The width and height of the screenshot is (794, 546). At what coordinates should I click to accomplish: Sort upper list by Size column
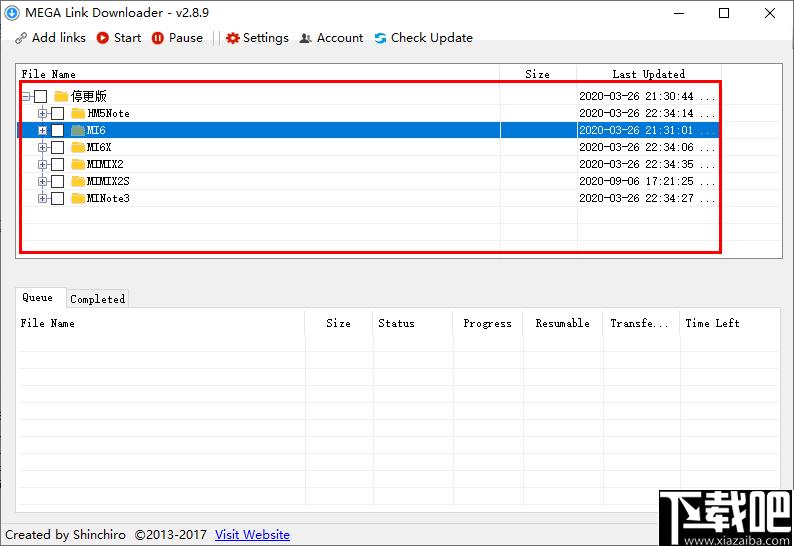537,74
